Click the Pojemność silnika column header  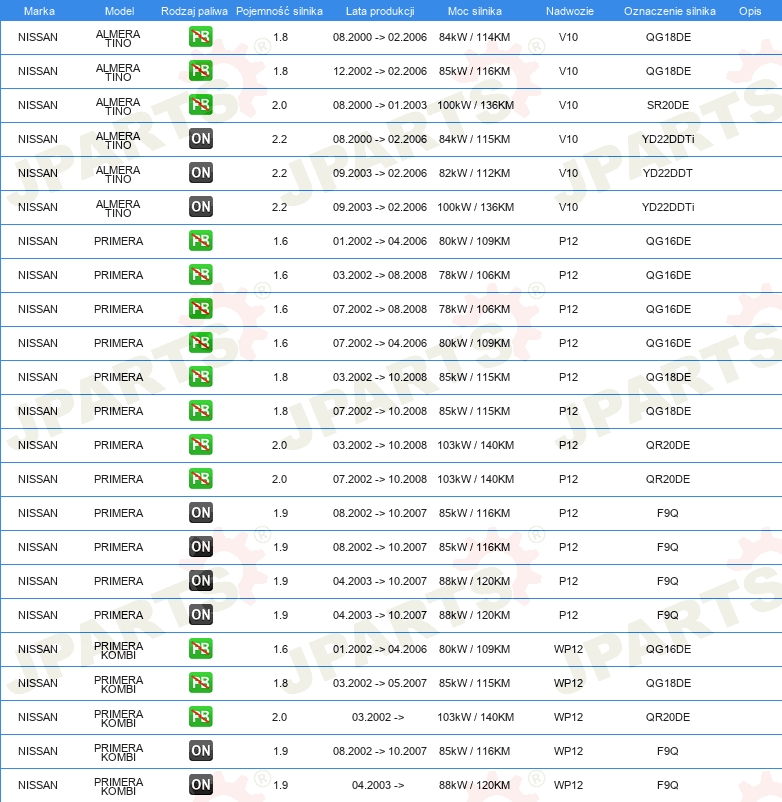click(x=279, y=11)
